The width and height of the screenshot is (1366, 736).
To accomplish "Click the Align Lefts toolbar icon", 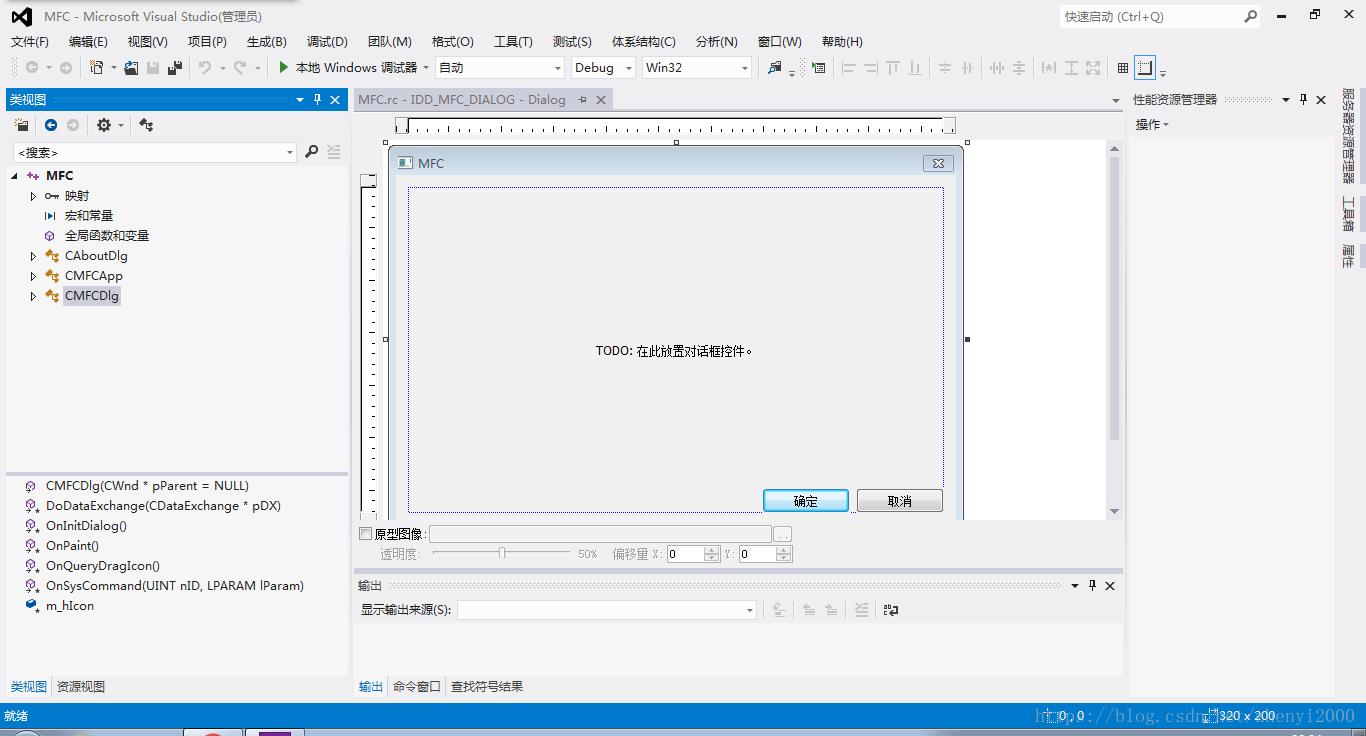I will (x=849, y=67).
